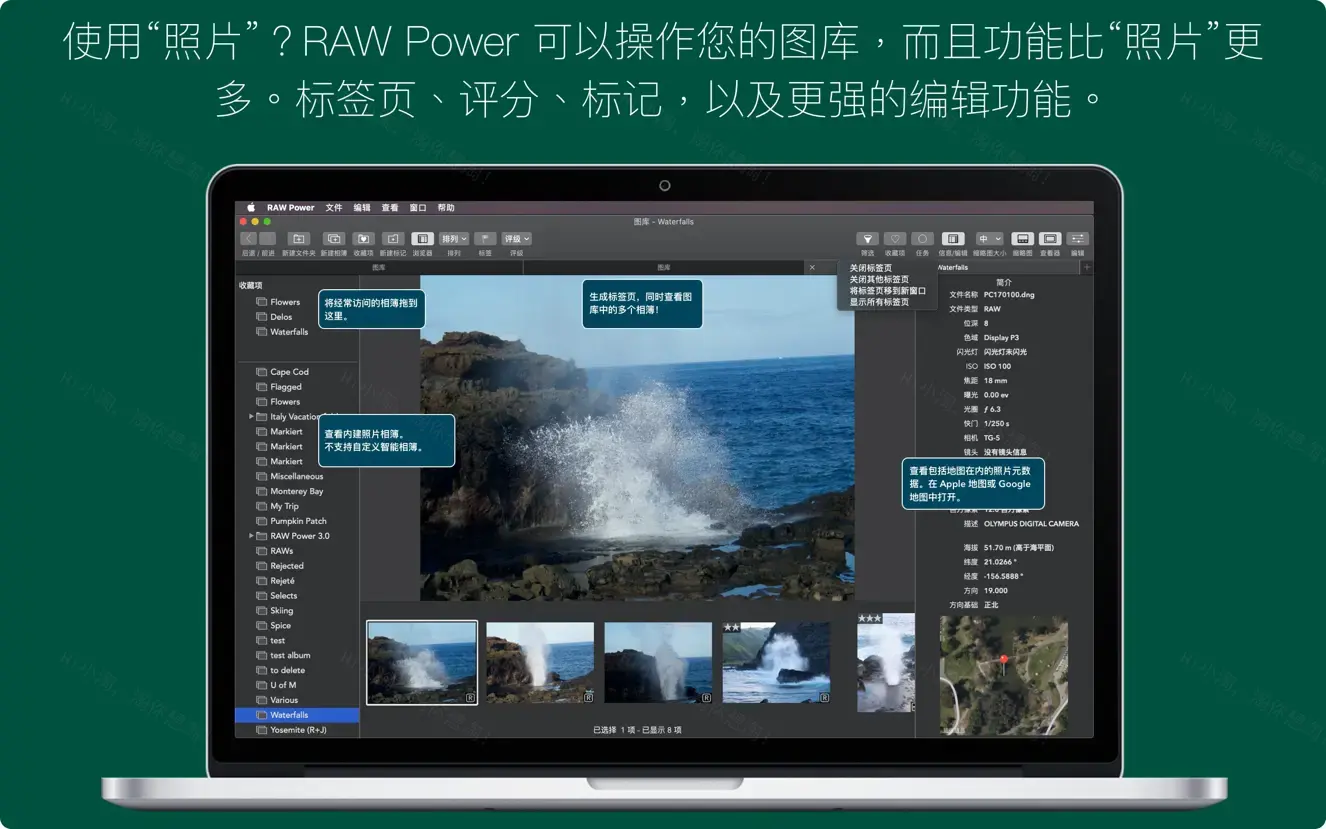Screen dimensions: 1326x829
Task: Switch to 查看器 viewer mode icon
Action: 1050,238
